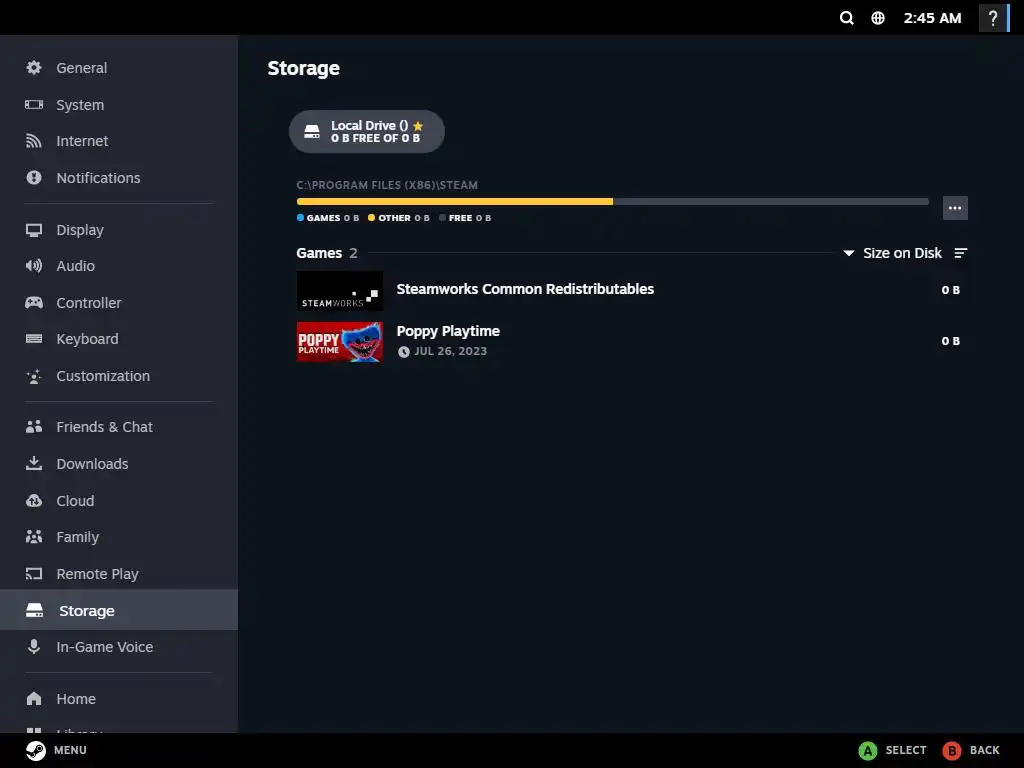Open the drive options ellipsis menu
This screenshot has width=1024, height=768.
pos(955,208)
